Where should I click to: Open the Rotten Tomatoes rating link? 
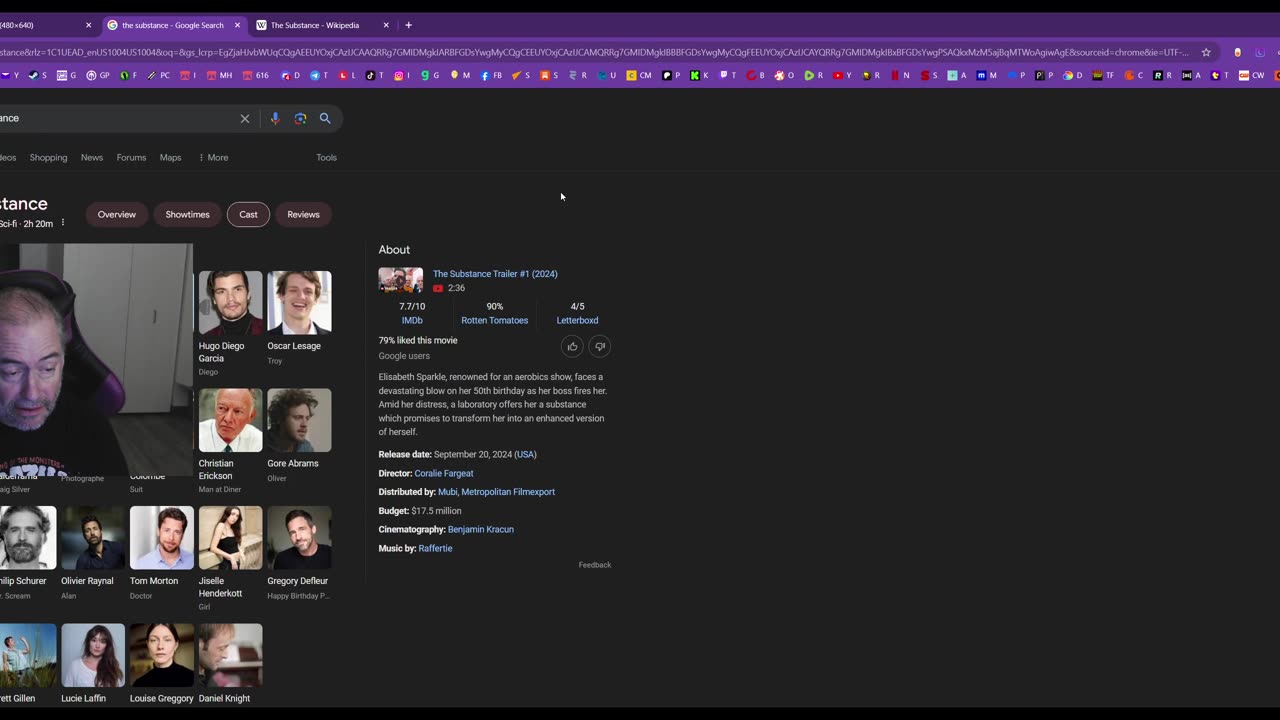click(x=494, y=320)
